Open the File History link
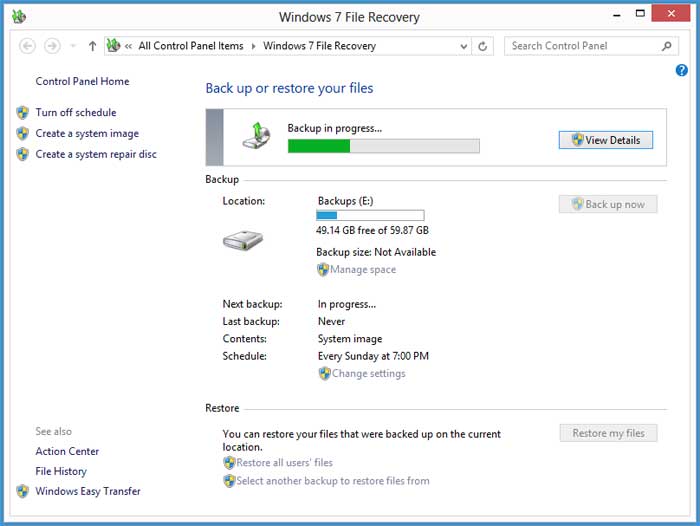This screenshot has width=700, height=526. 61,471
